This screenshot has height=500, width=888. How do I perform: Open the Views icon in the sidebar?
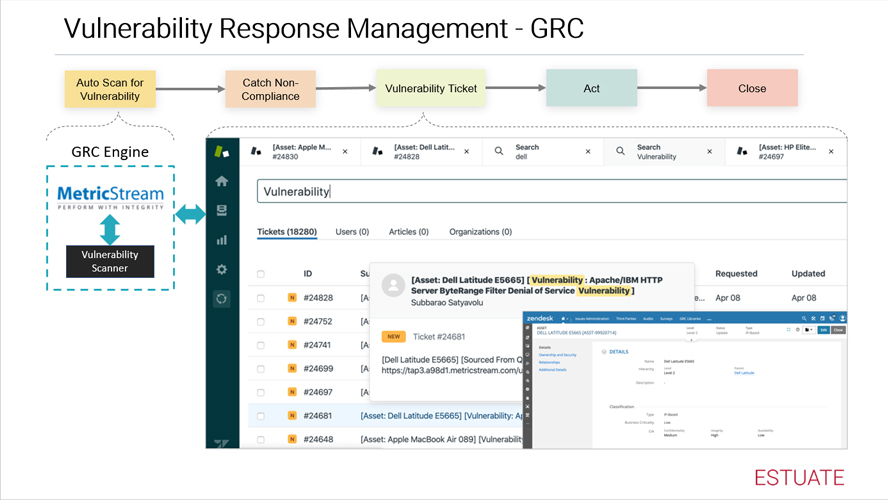pyautogui.click(x=221, y=211)
